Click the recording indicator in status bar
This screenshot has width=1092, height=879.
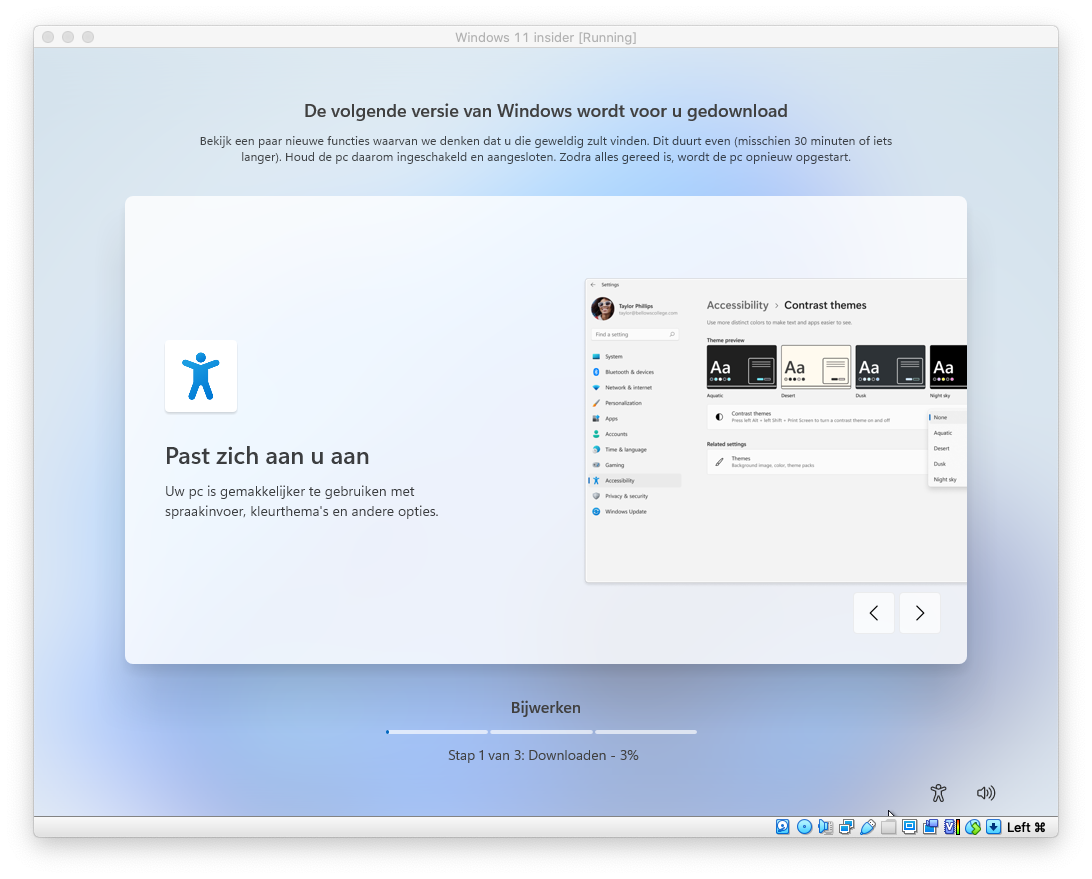coord(930,827)
